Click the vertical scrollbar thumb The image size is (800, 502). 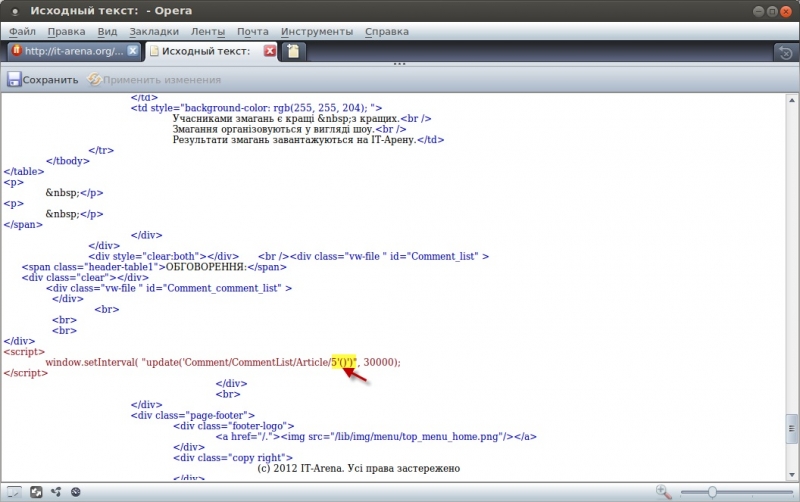[x=792, y=429]
